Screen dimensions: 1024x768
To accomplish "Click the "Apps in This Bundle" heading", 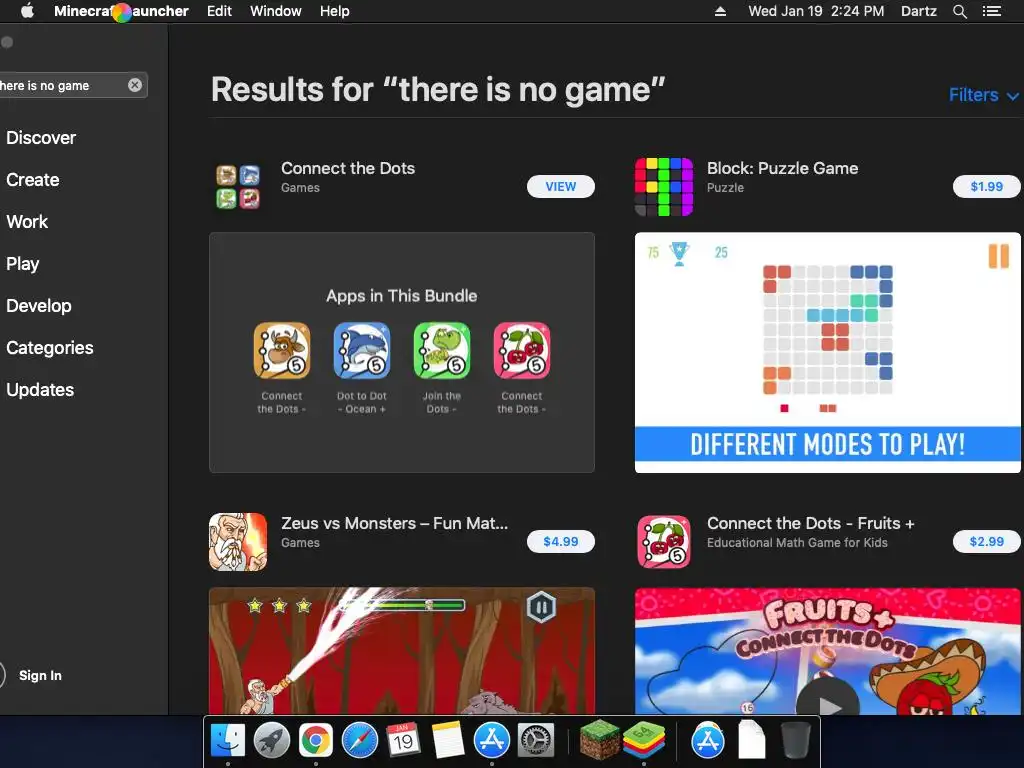I will click(402, 296).
